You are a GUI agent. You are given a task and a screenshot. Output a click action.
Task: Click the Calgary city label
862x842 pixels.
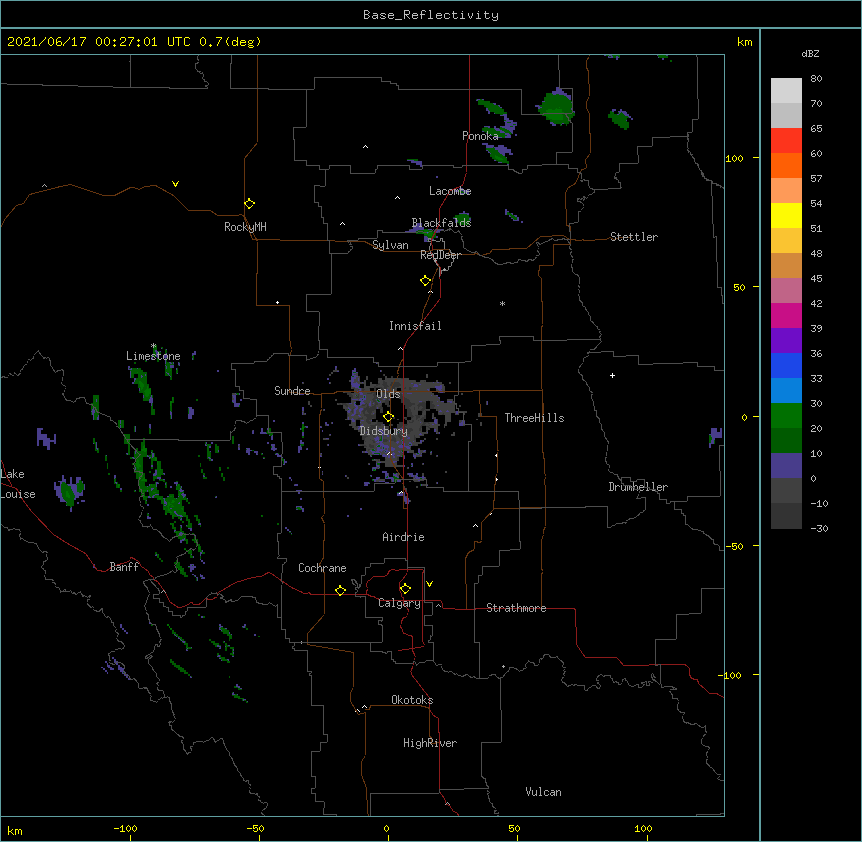(x=400, y=603)
